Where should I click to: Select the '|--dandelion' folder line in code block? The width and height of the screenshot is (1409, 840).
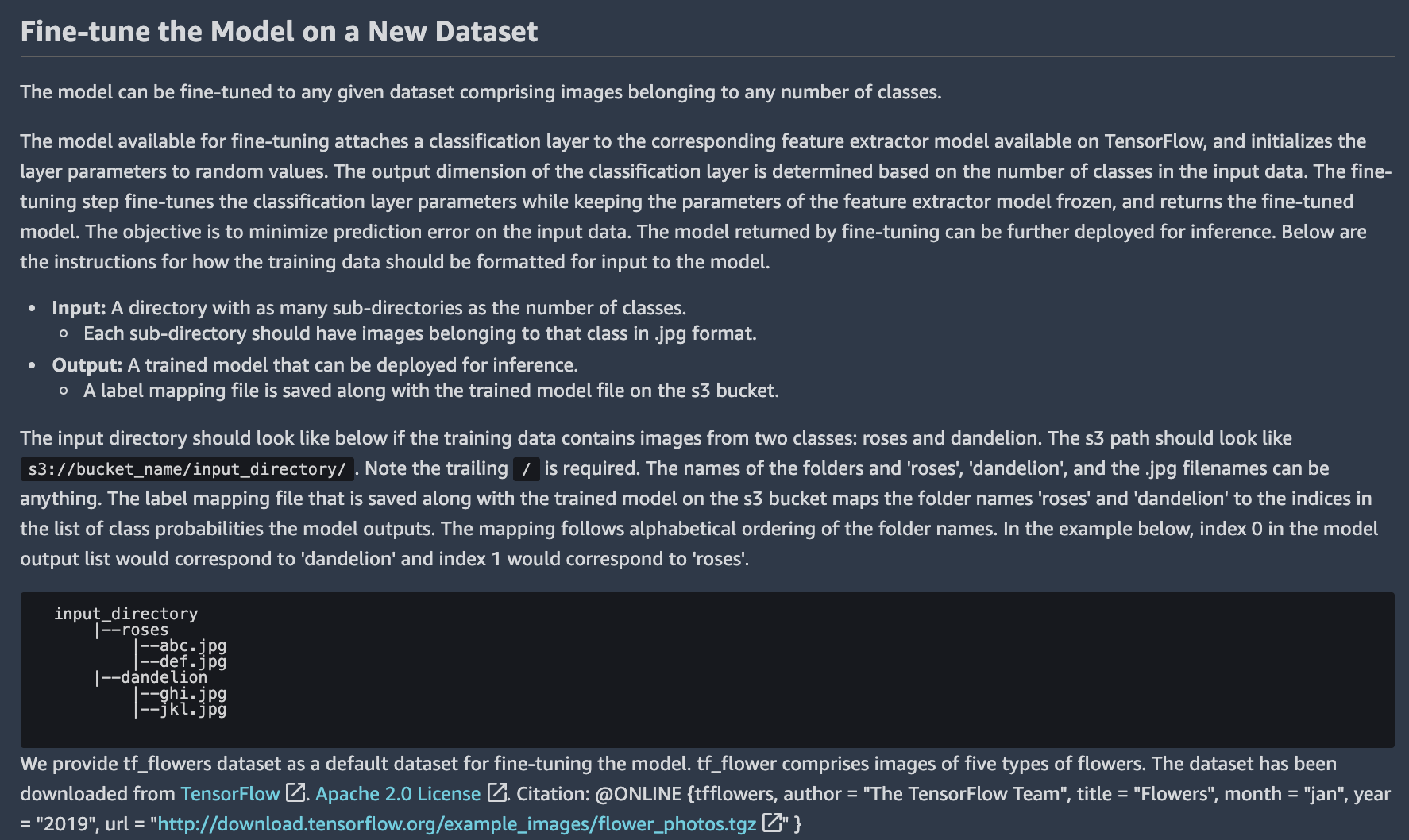[x=151, y=677]
